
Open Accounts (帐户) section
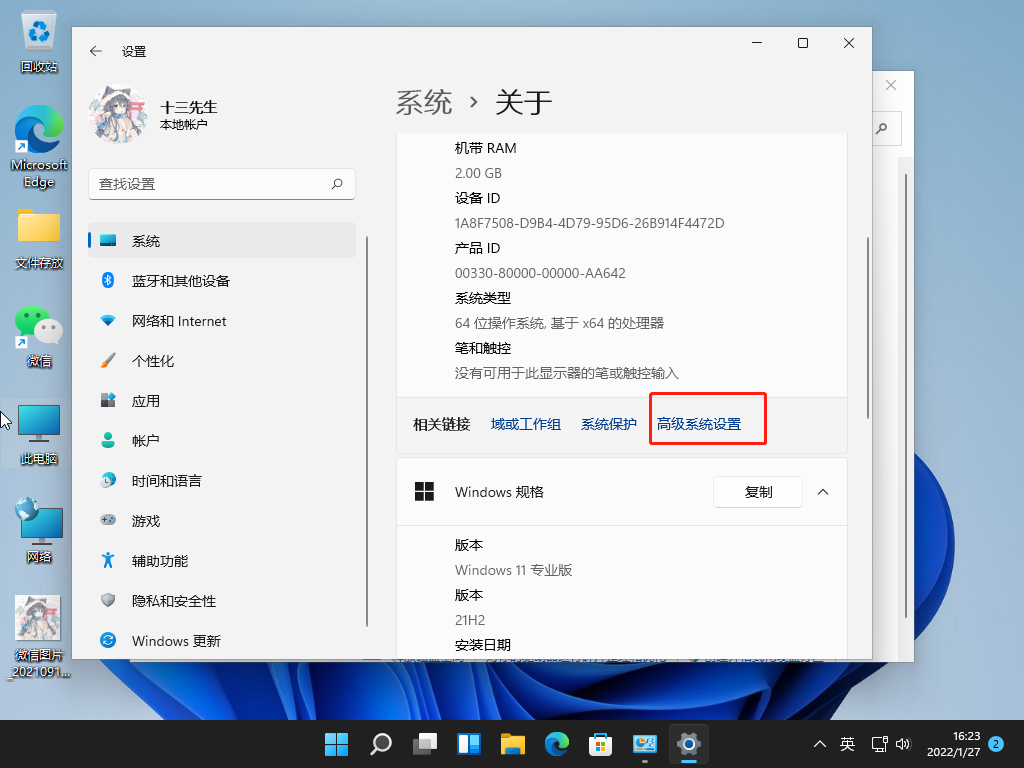(145, 441)
